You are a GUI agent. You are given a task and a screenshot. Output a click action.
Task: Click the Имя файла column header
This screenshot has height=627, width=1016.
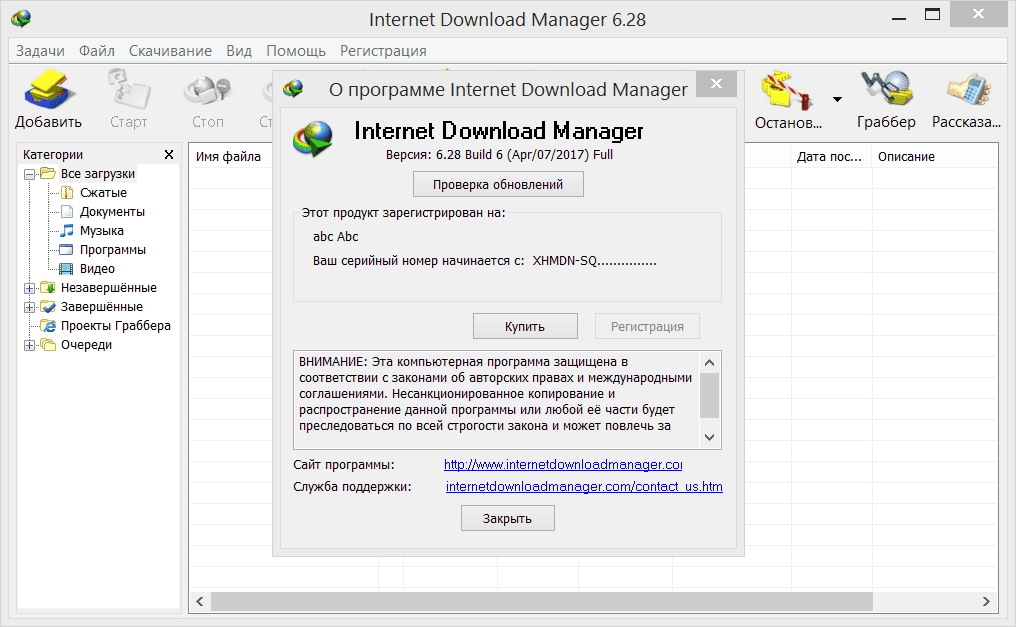pyautogui.click(x=229, y=156)
